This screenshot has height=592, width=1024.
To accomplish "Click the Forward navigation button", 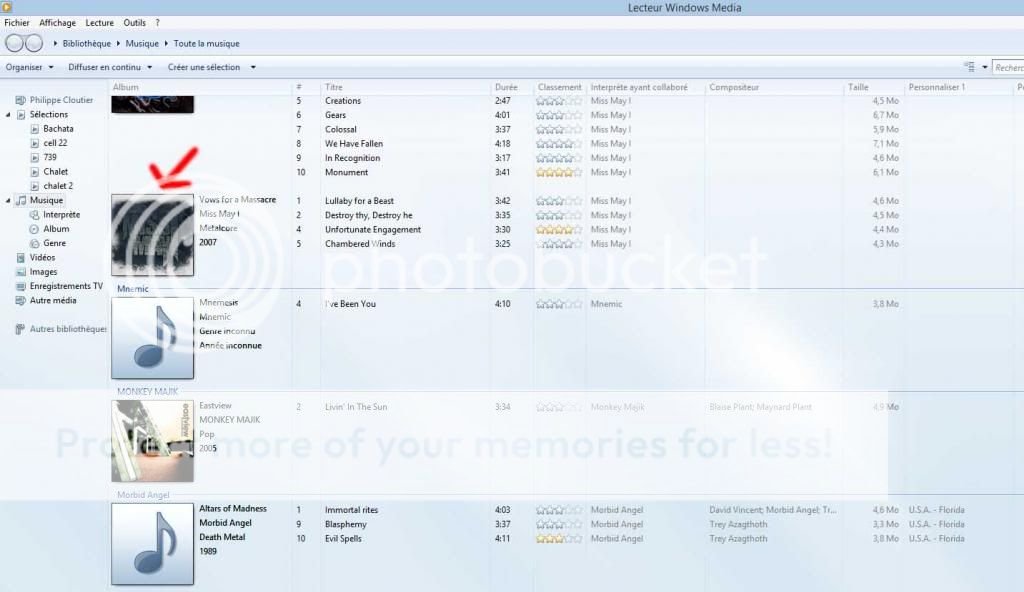I will tap(34, 43).
